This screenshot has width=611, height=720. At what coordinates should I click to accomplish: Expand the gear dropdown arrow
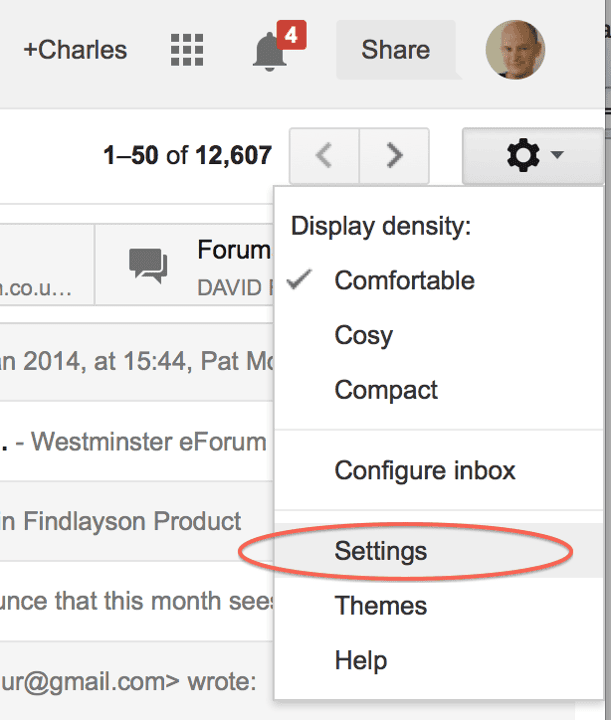pyautogui.click(x=557, y=155)
